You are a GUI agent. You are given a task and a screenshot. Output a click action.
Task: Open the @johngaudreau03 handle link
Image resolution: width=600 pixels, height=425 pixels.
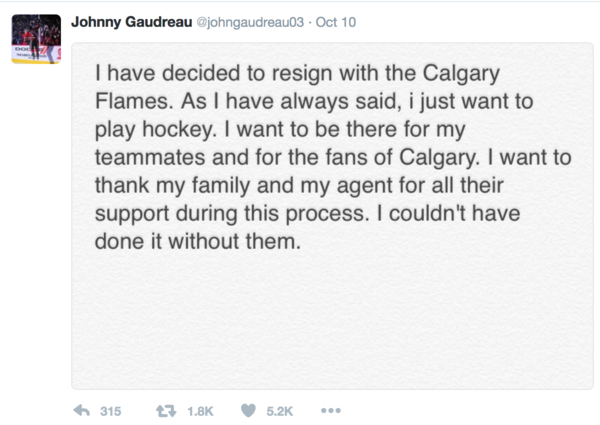point(250,23)
